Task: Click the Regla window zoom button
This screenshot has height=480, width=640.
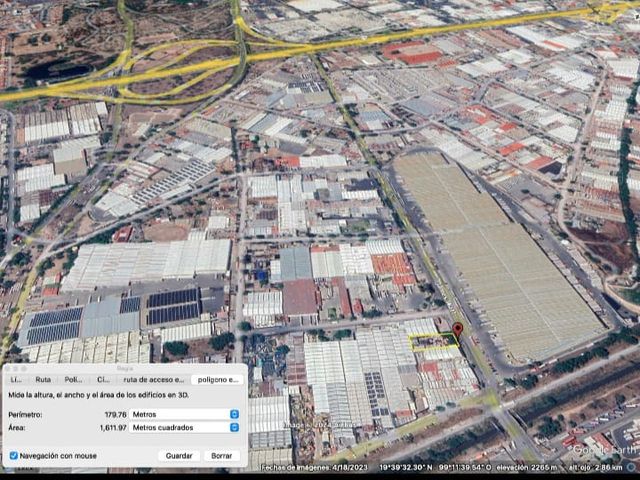Action: tap(24, 369)
